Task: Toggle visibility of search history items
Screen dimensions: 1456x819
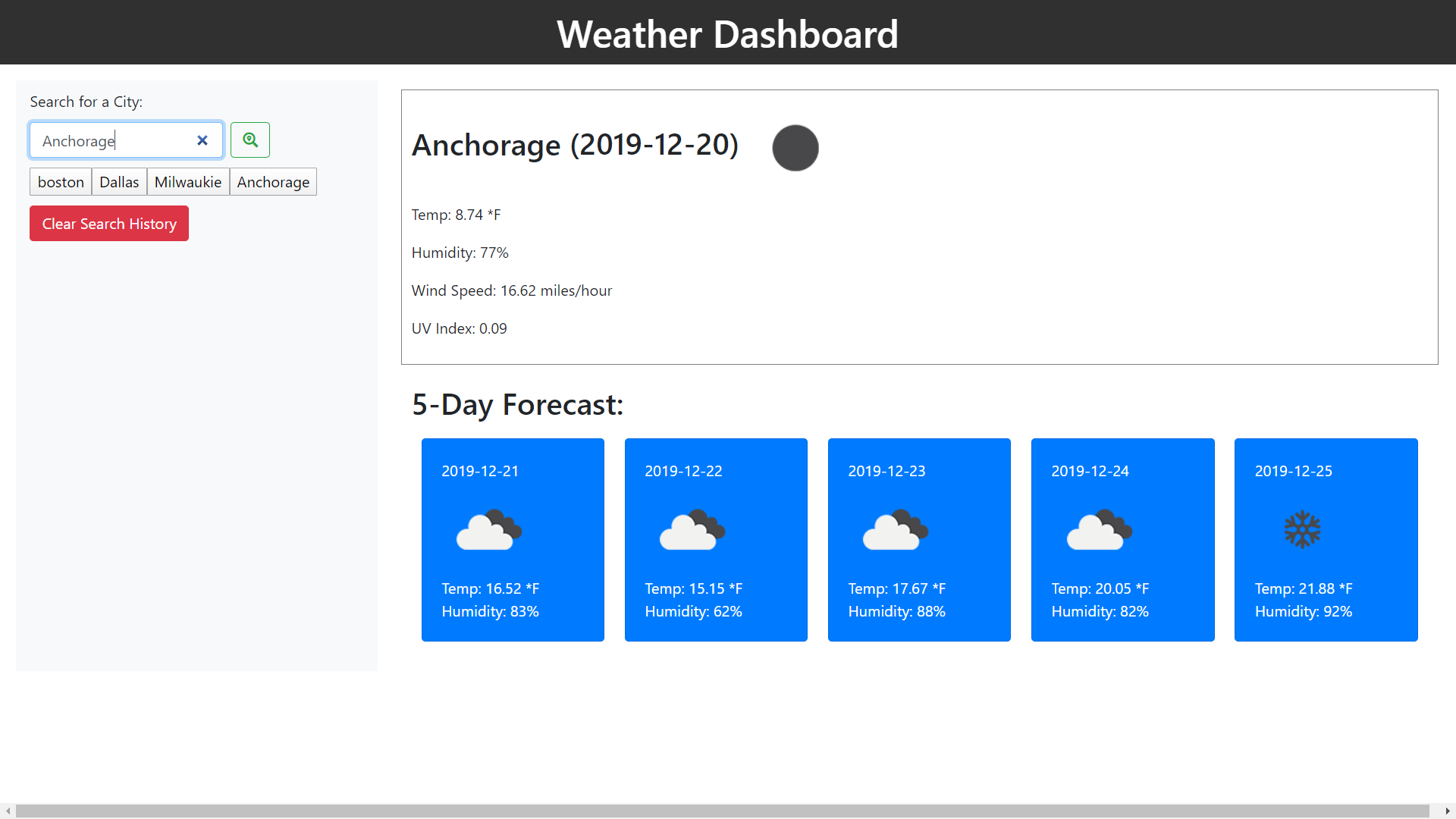Action: pyautogui.click(x=110, y=223)
